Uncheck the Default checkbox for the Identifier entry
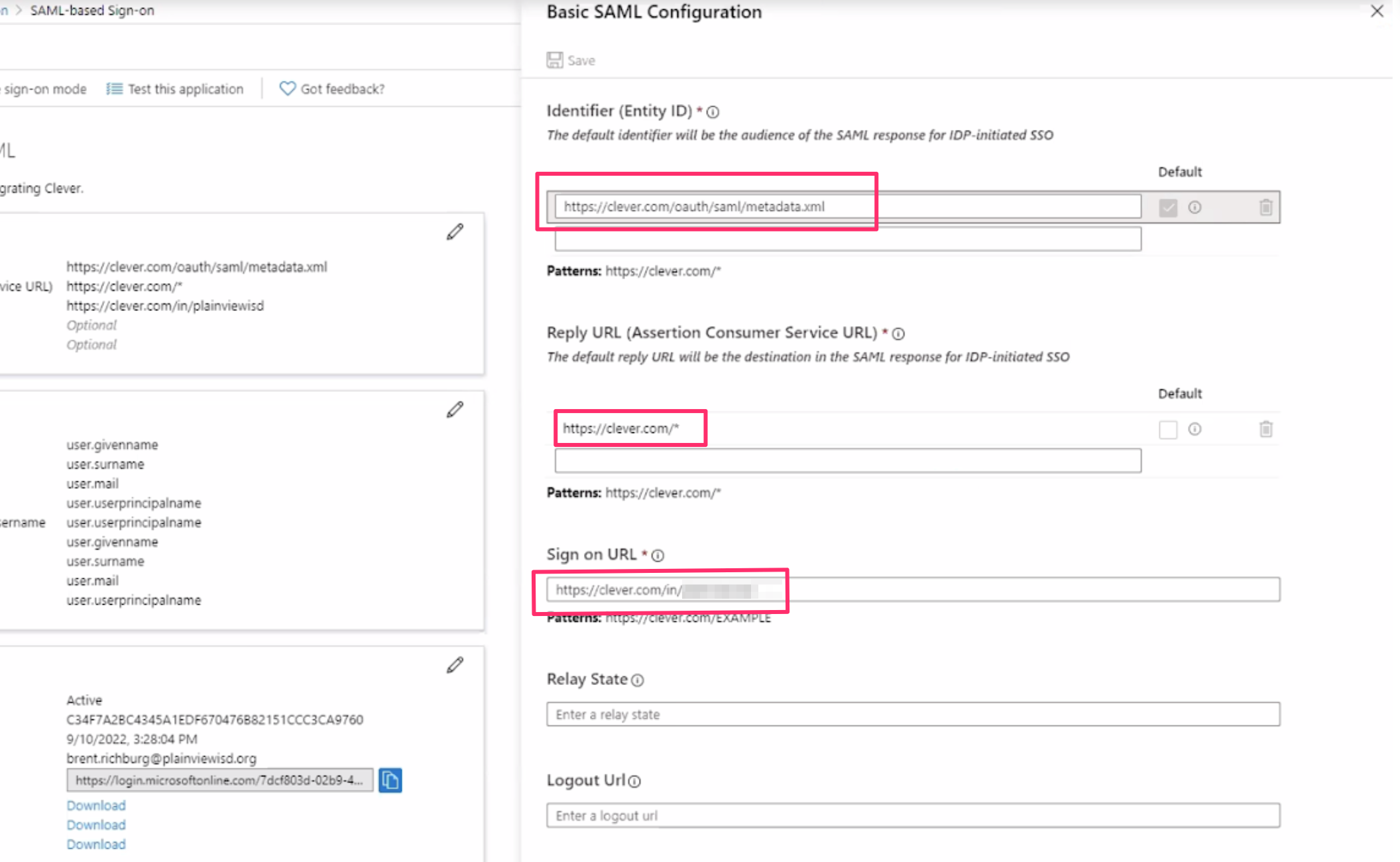1400x862 pixels. pyautogui.click(x=1167, y=207)
